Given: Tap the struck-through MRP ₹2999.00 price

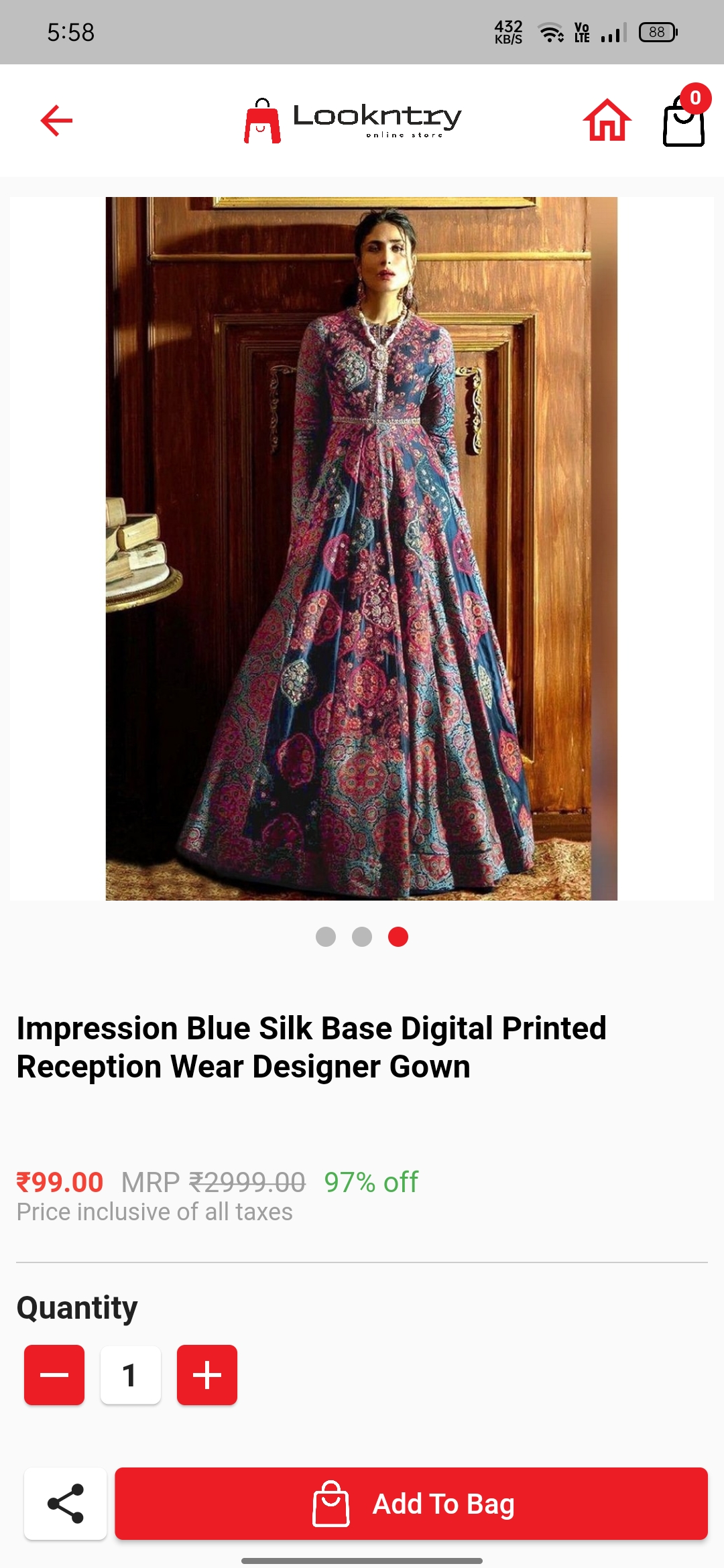Looking at the screenshot, I should (x=213, y=1182).
